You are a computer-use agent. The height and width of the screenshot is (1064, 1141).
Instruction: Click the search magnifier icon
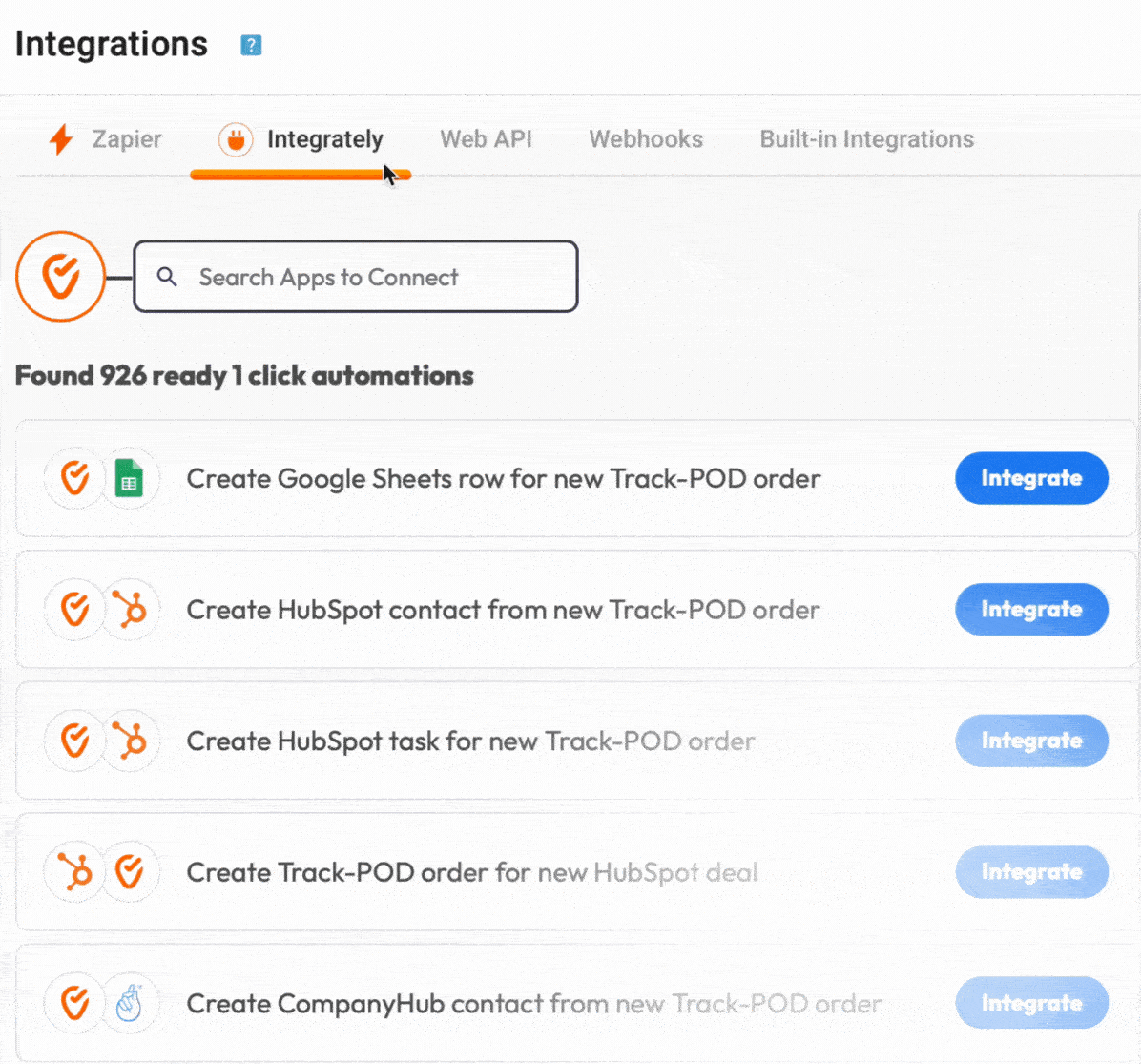(167, 277)
